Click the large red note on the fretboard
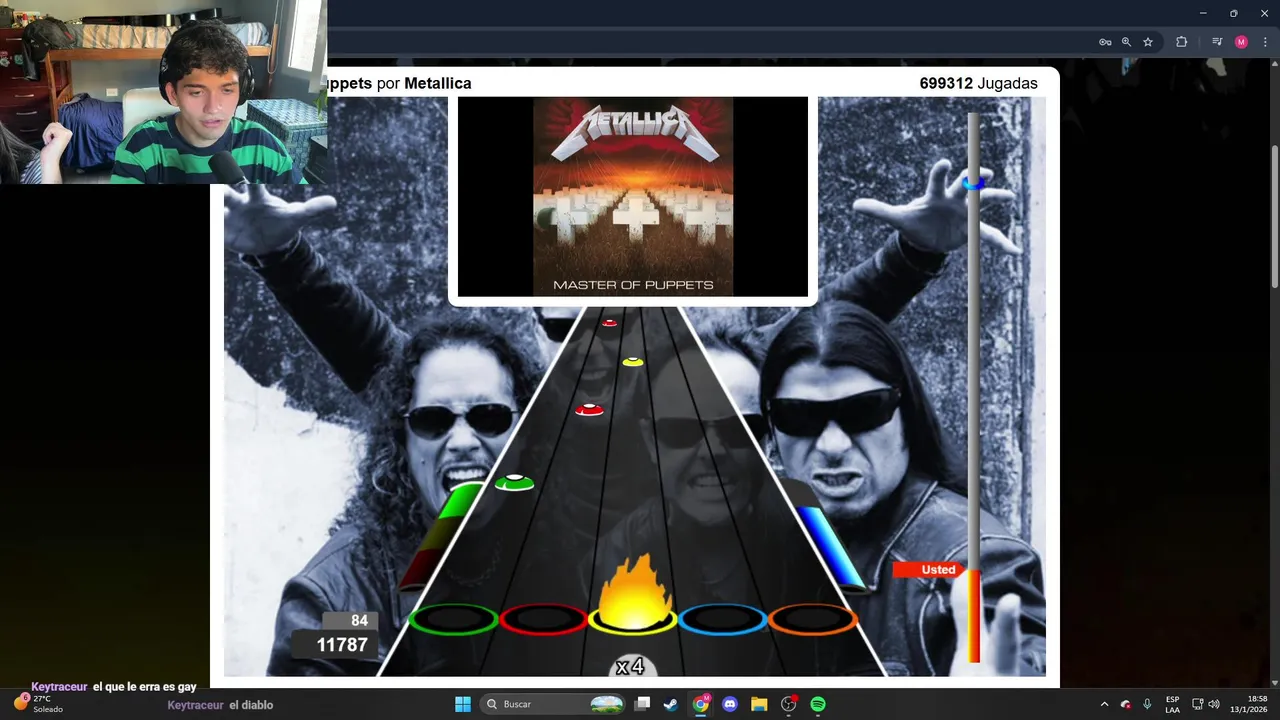 (x=589, y=409)
